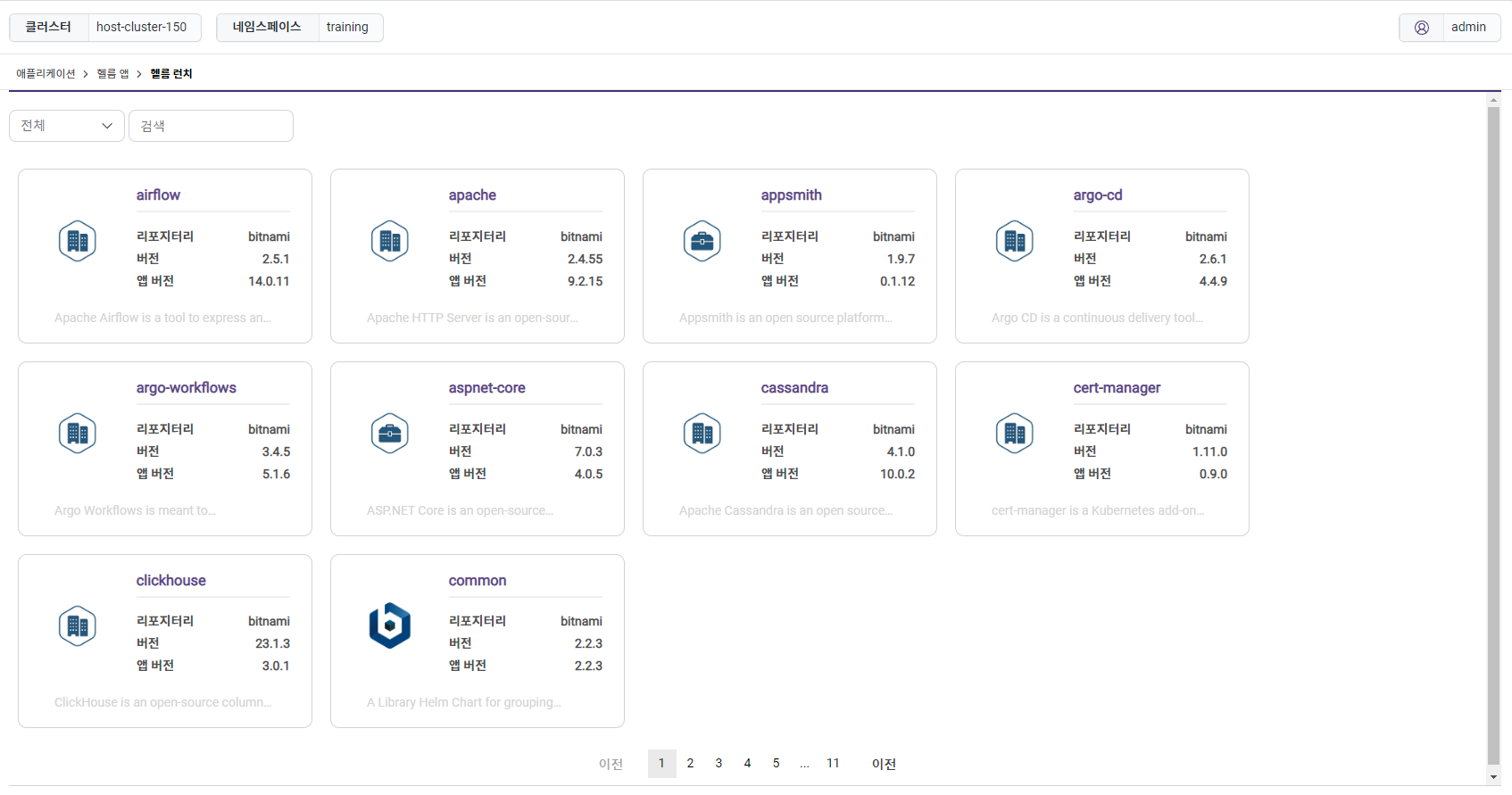Click the right-side 이전 next-page button
This screenshot has width=1512, height=795.
(x=884, y=764)
